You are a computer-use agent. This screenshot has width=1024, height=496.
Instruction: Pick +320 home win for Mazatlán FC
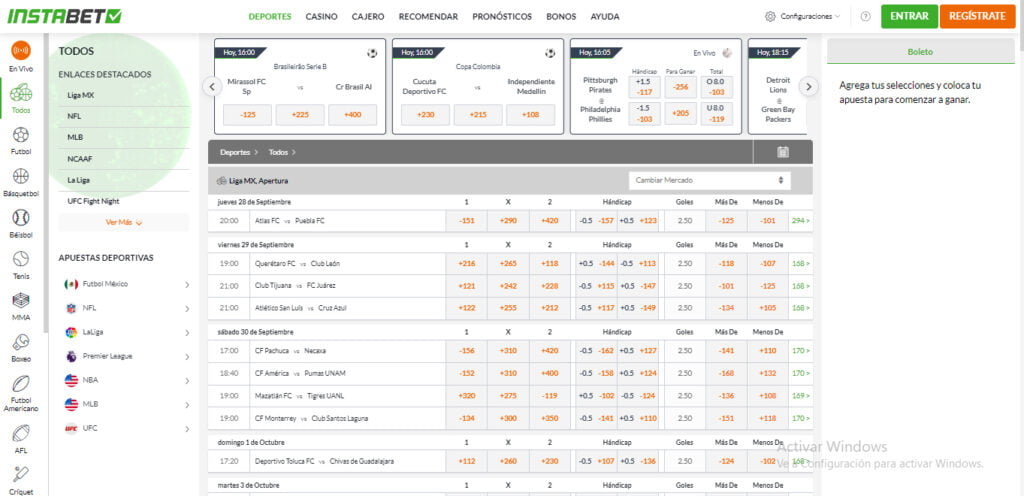click(x=466, y=395)
